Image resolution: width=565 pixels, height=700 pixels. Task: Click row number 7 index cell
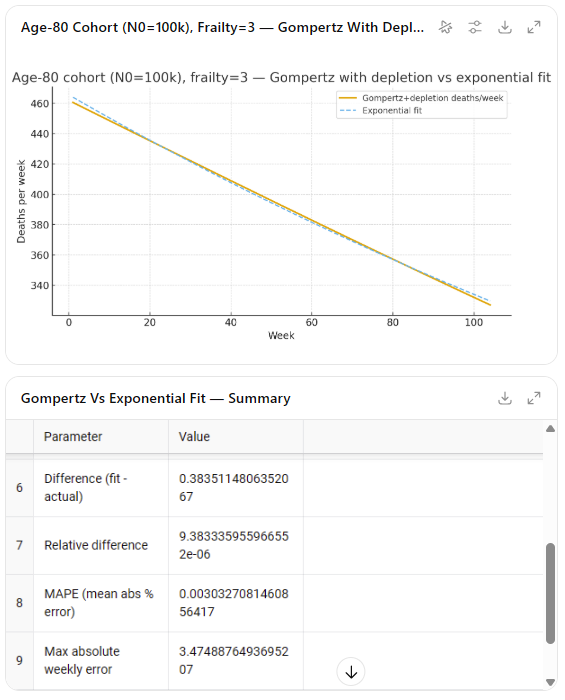coord(20,546)
